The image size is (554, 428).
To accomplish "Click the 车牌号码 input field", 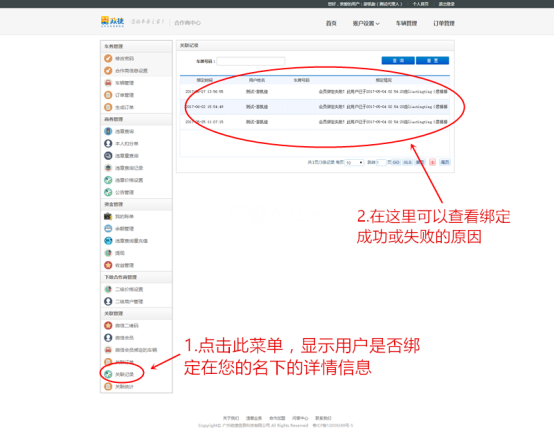I will click(x=251, y=61).
